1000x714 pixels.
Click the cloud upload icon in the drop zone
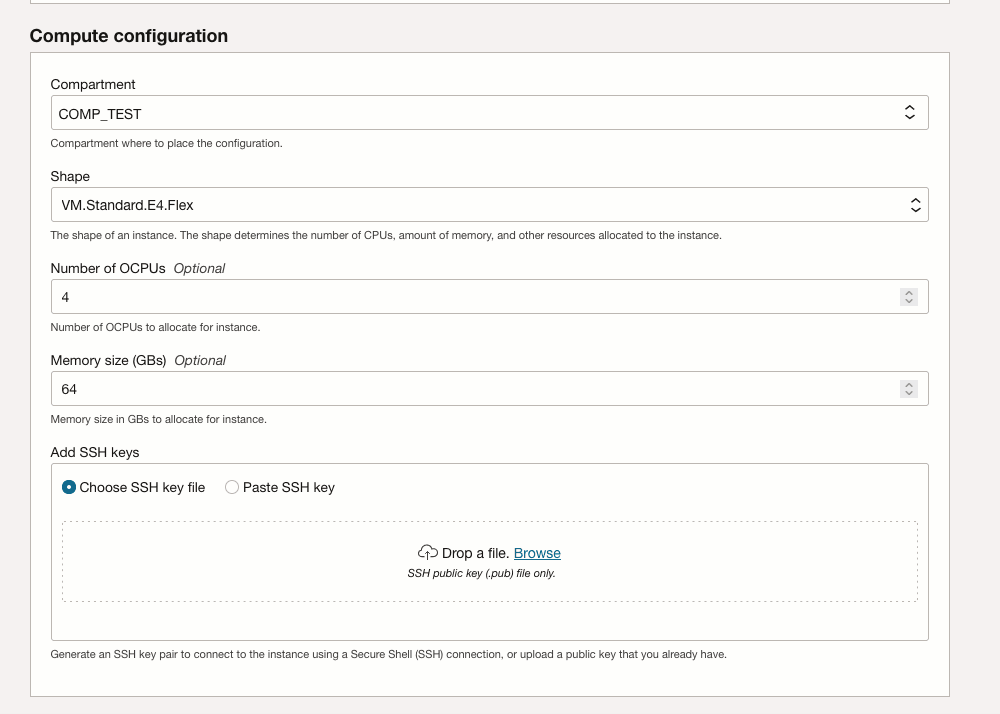(x=427, y=552)
